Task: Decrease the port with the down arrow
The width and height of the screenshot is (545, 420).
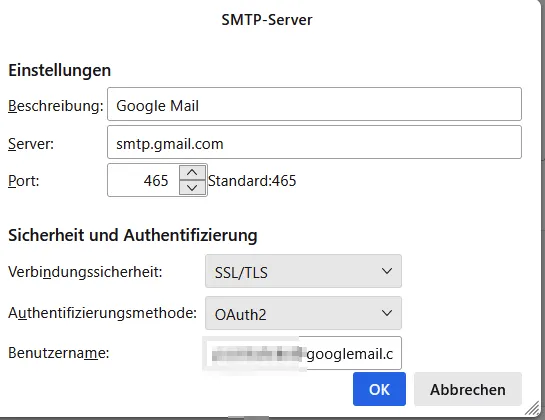Action: tap(192, 188)
